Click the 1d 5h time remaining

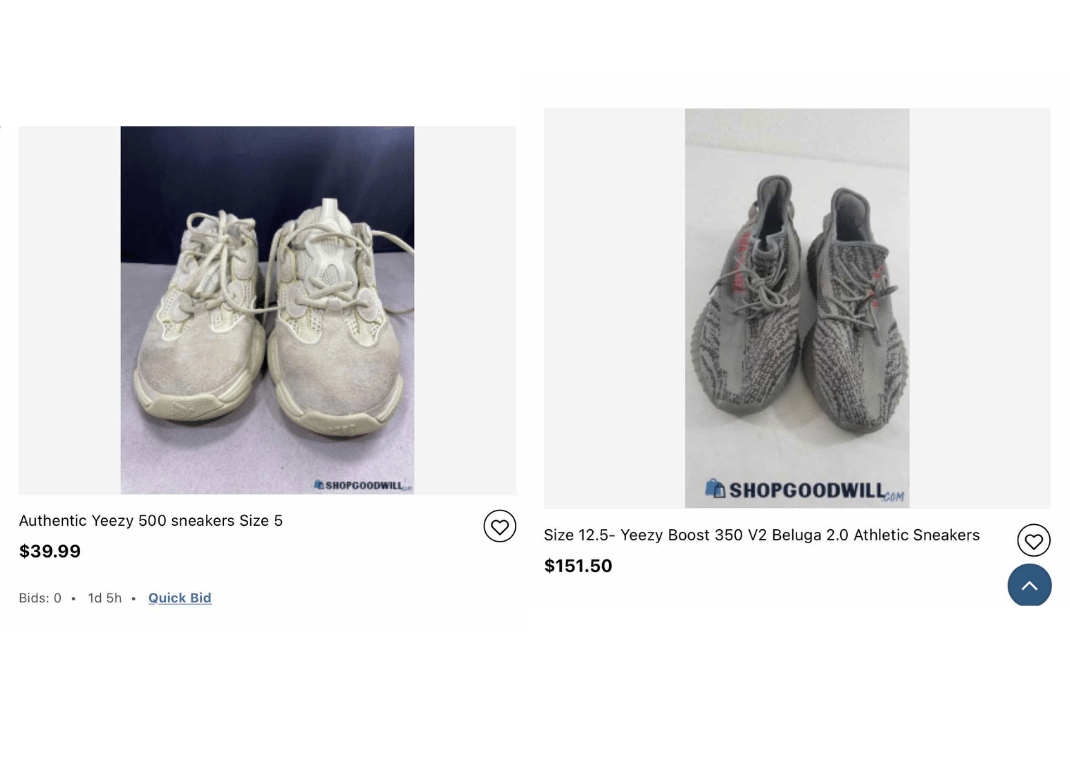pyautogui.click(x=104, y=598)
